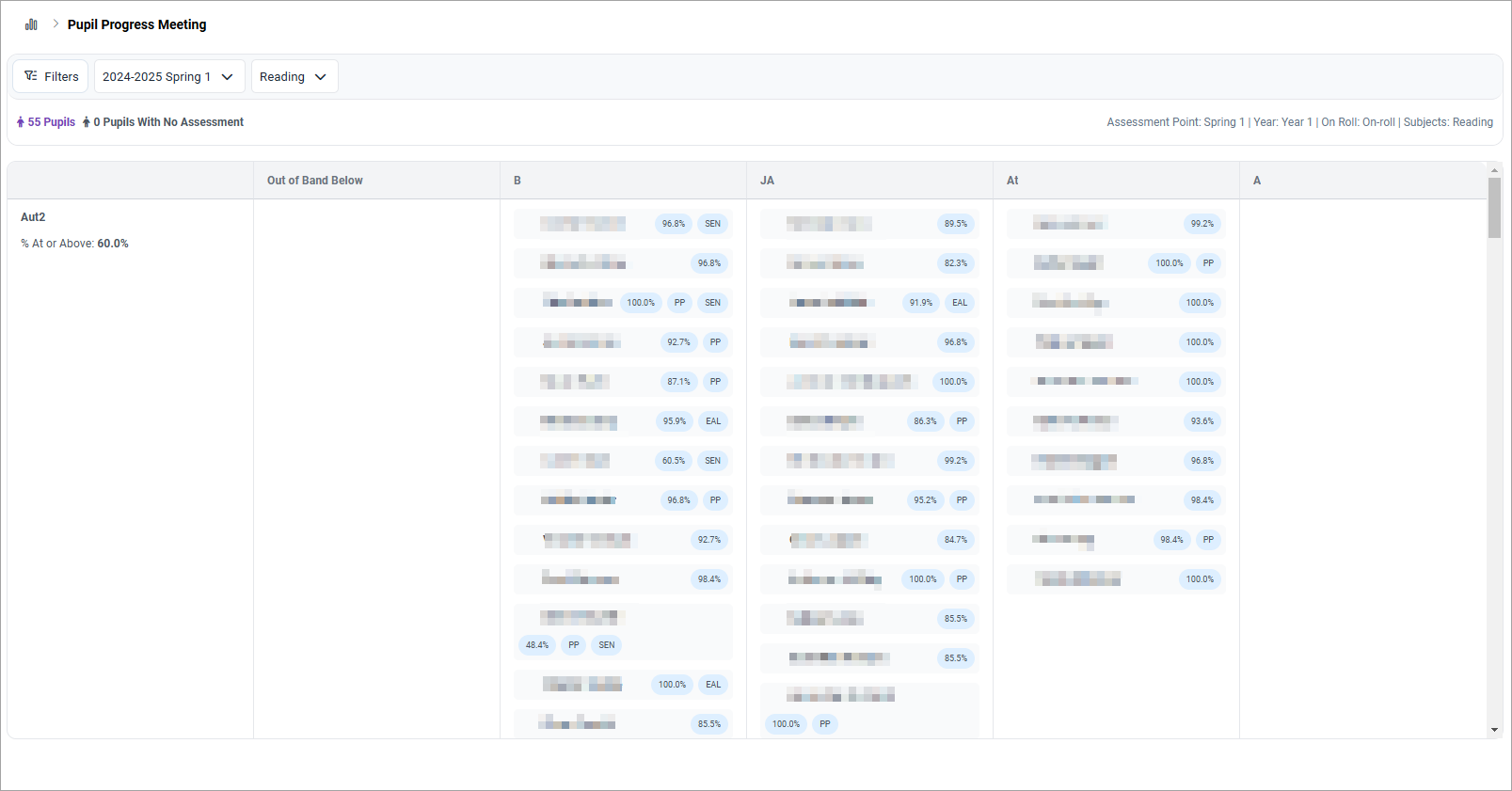Expand the 2024-2025 Spring 1 dropdown
1512x791 pixels.
(169, 76)
